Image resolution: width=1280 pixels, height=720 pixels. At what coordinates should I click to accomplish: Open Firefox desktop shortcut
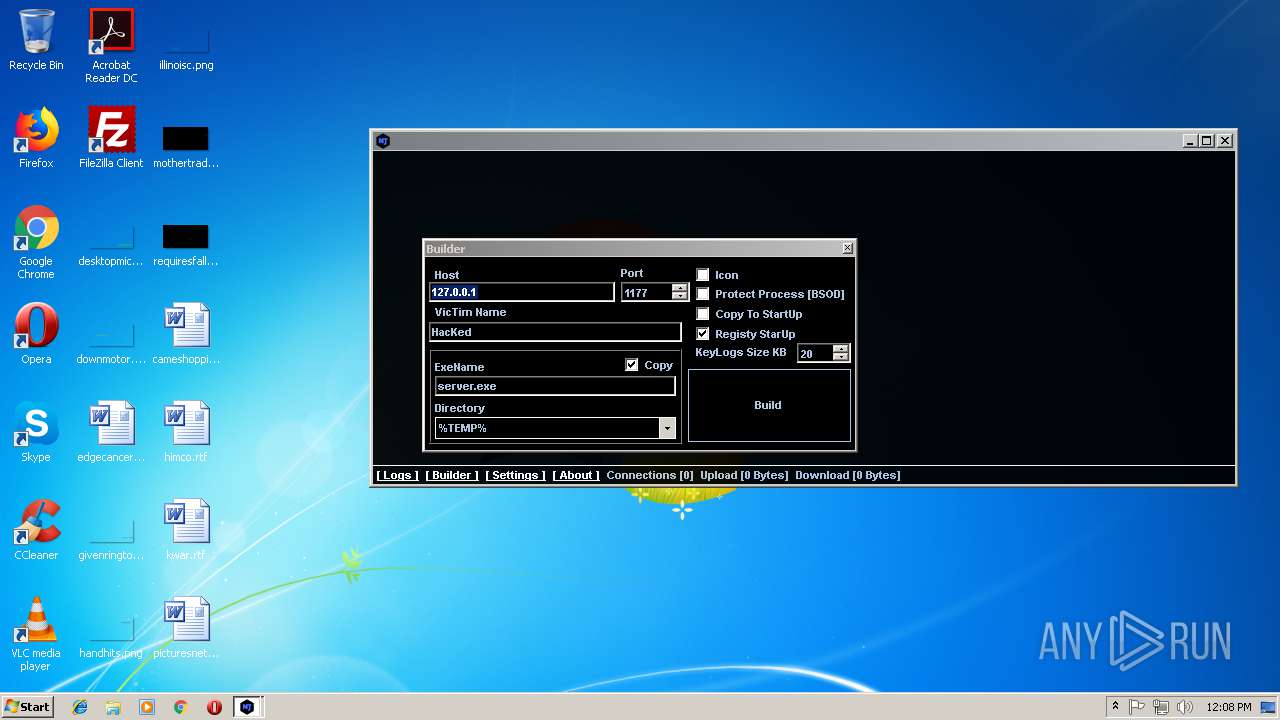coord(36,138)
